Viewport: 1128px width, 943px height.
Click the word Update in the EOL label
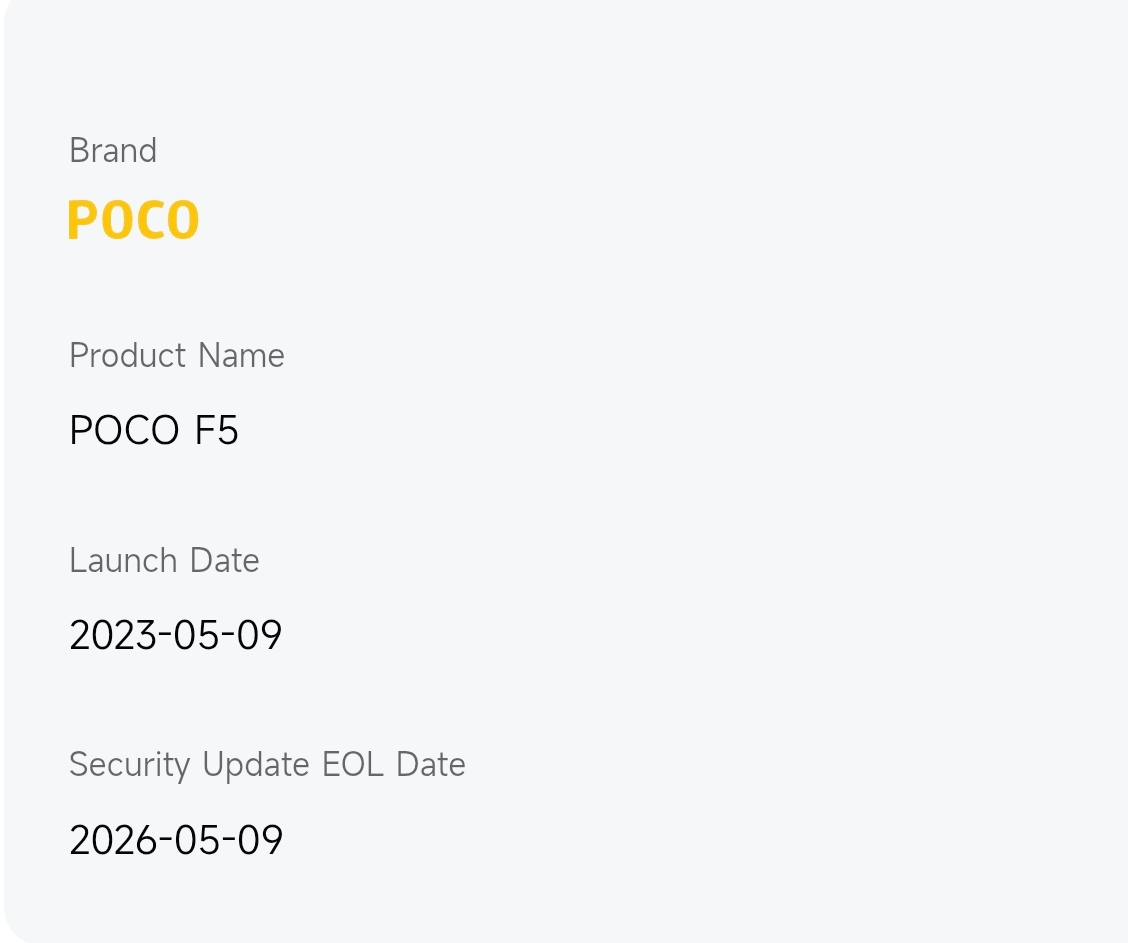(256, 765)
